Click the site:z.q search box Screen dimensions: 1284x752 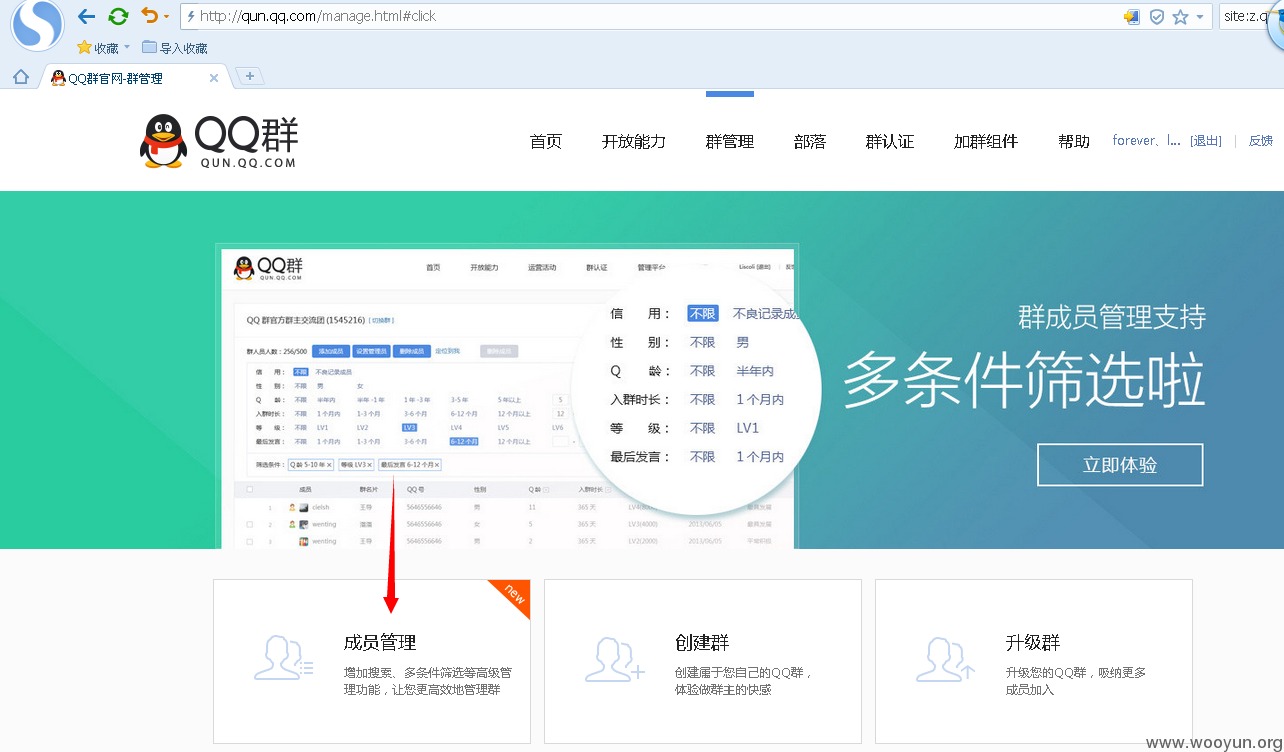(x=1245, y=16)
